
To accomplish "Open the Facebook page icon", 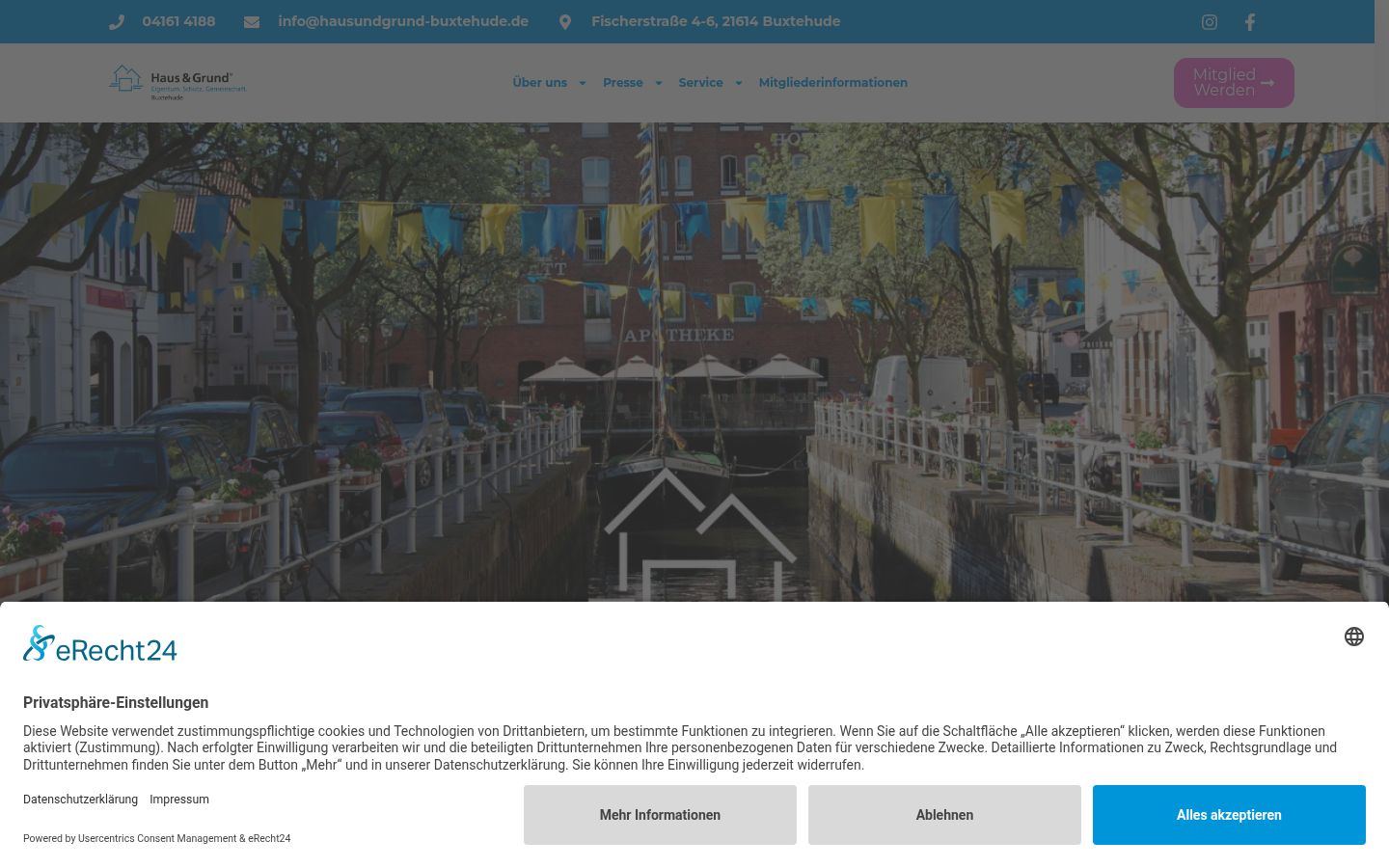I will click(x=1250, y=22).
